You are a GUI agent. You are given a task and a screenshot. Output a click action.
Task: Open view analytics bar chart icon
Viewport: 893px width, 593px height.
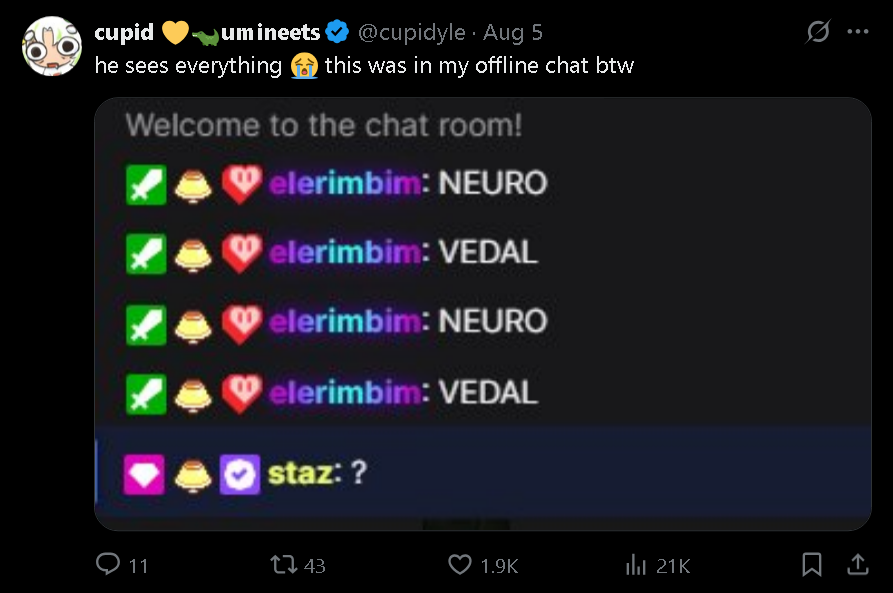(x=636, y=565)
